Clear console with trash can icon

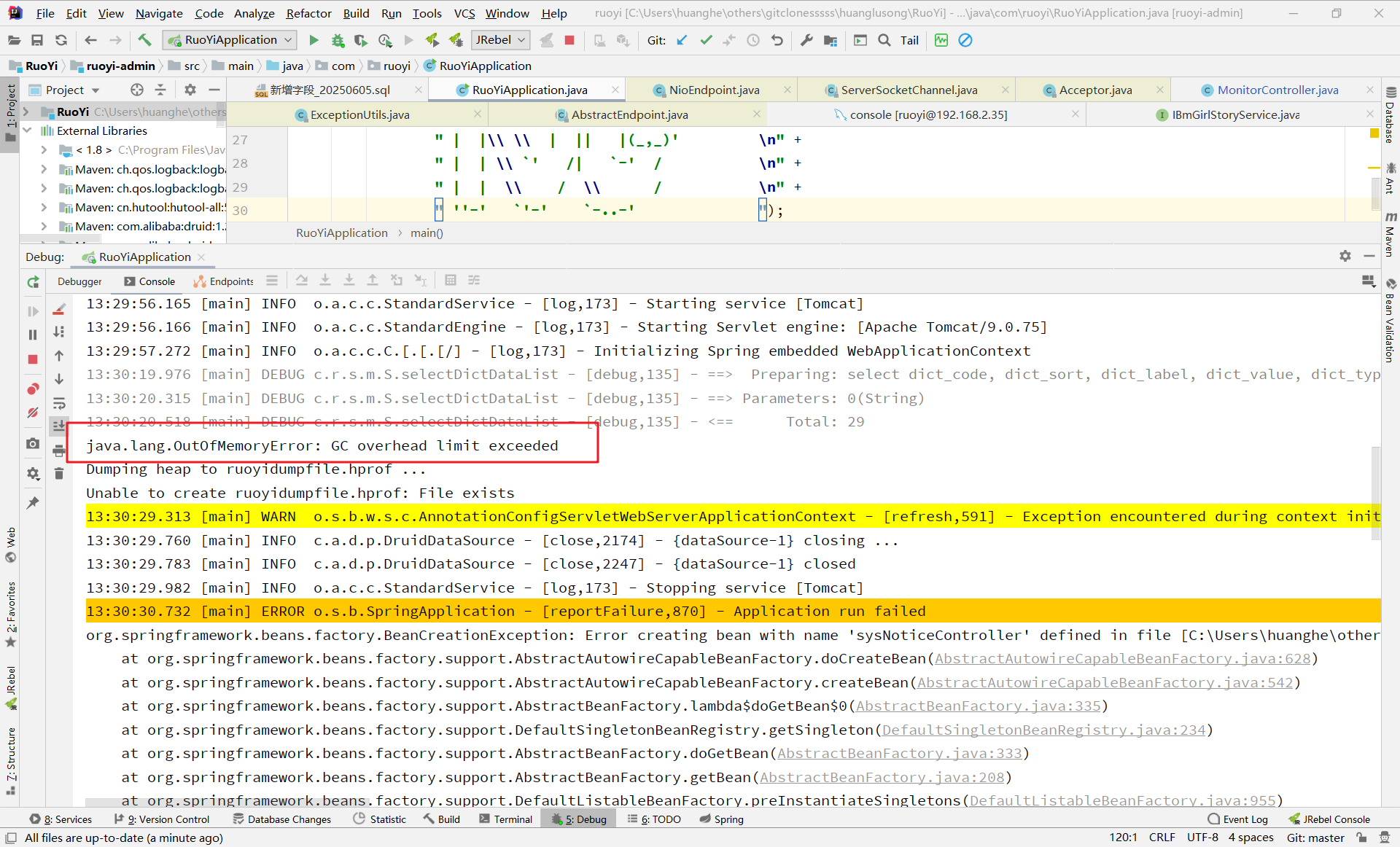[59, 475]
